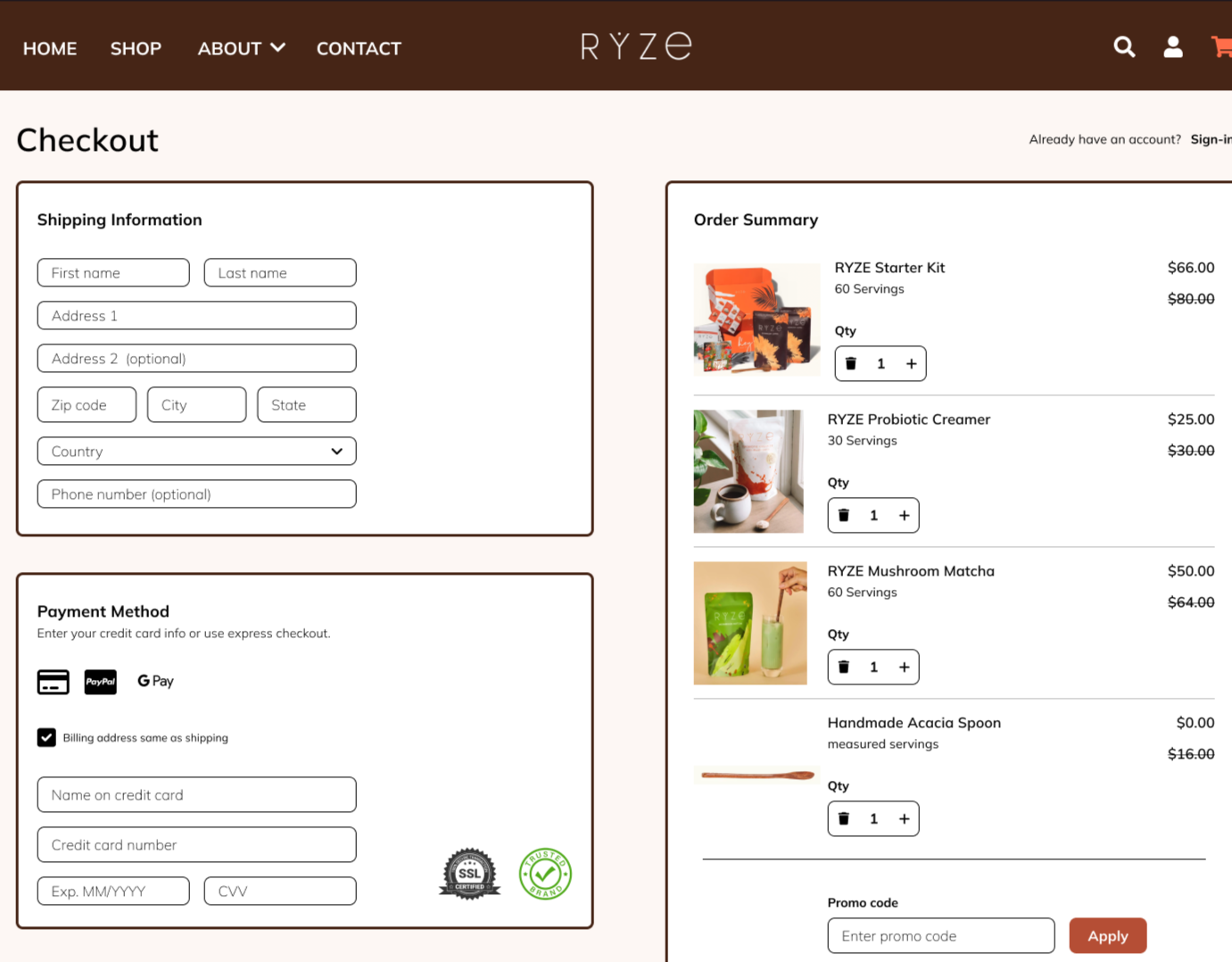Click the Credit card number field
Screen dimensions: 1232x962
coord(197,844)
